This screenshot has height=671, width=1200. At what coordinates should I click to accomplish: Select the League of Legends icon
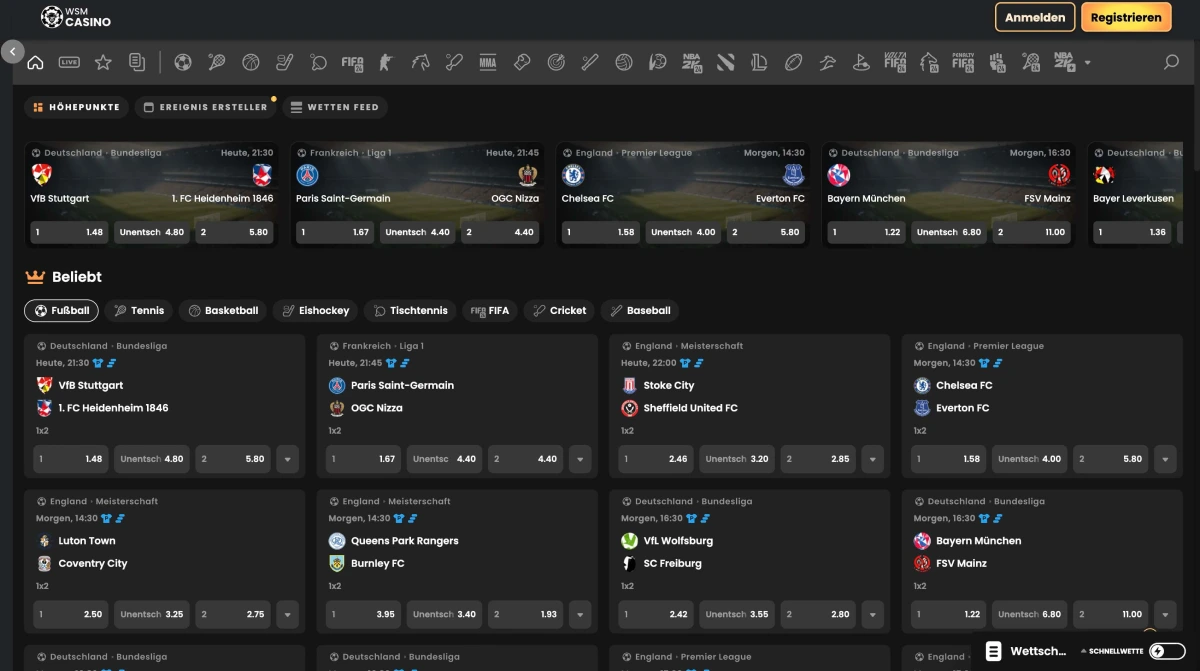(x=759, y=62)
